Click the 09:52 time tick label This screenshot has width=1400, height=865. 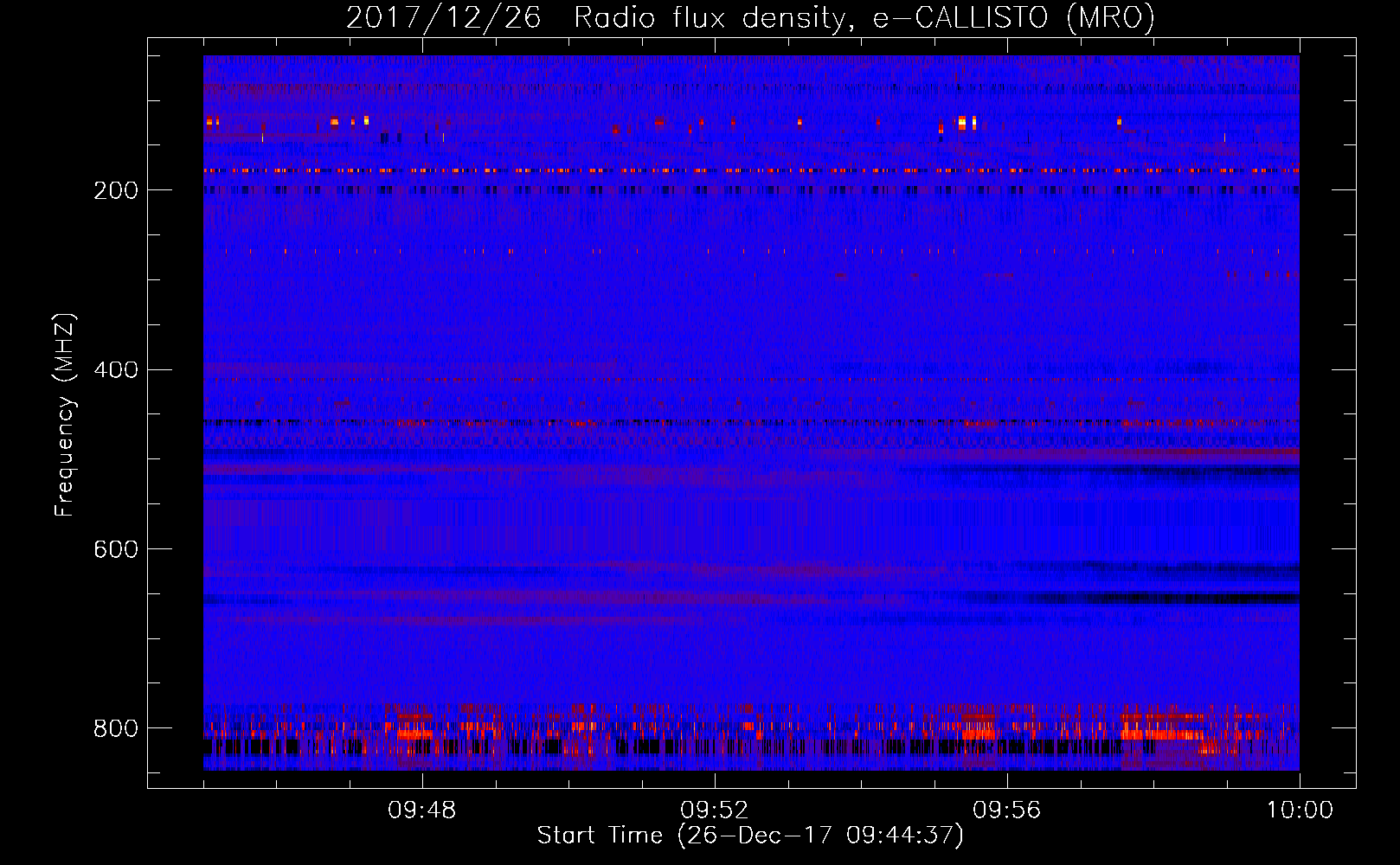(x=715, y=811)
